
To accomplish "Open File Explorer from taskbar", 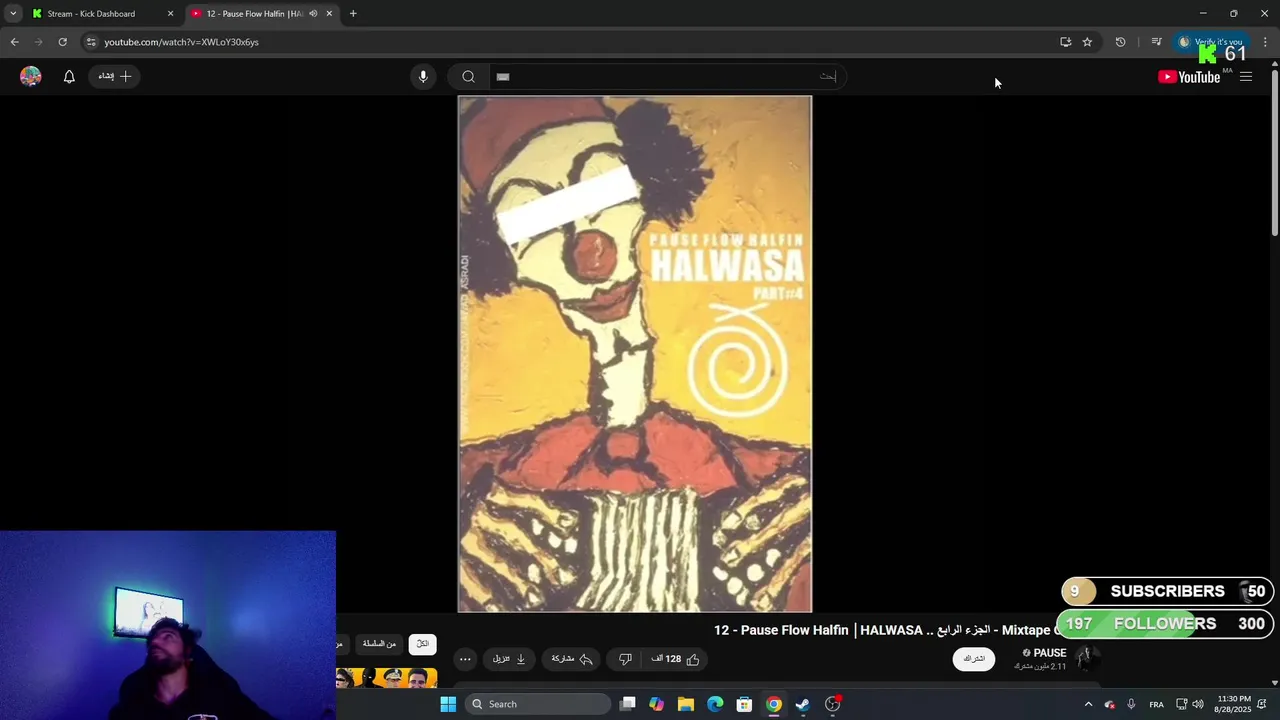I will coord(685,704).
